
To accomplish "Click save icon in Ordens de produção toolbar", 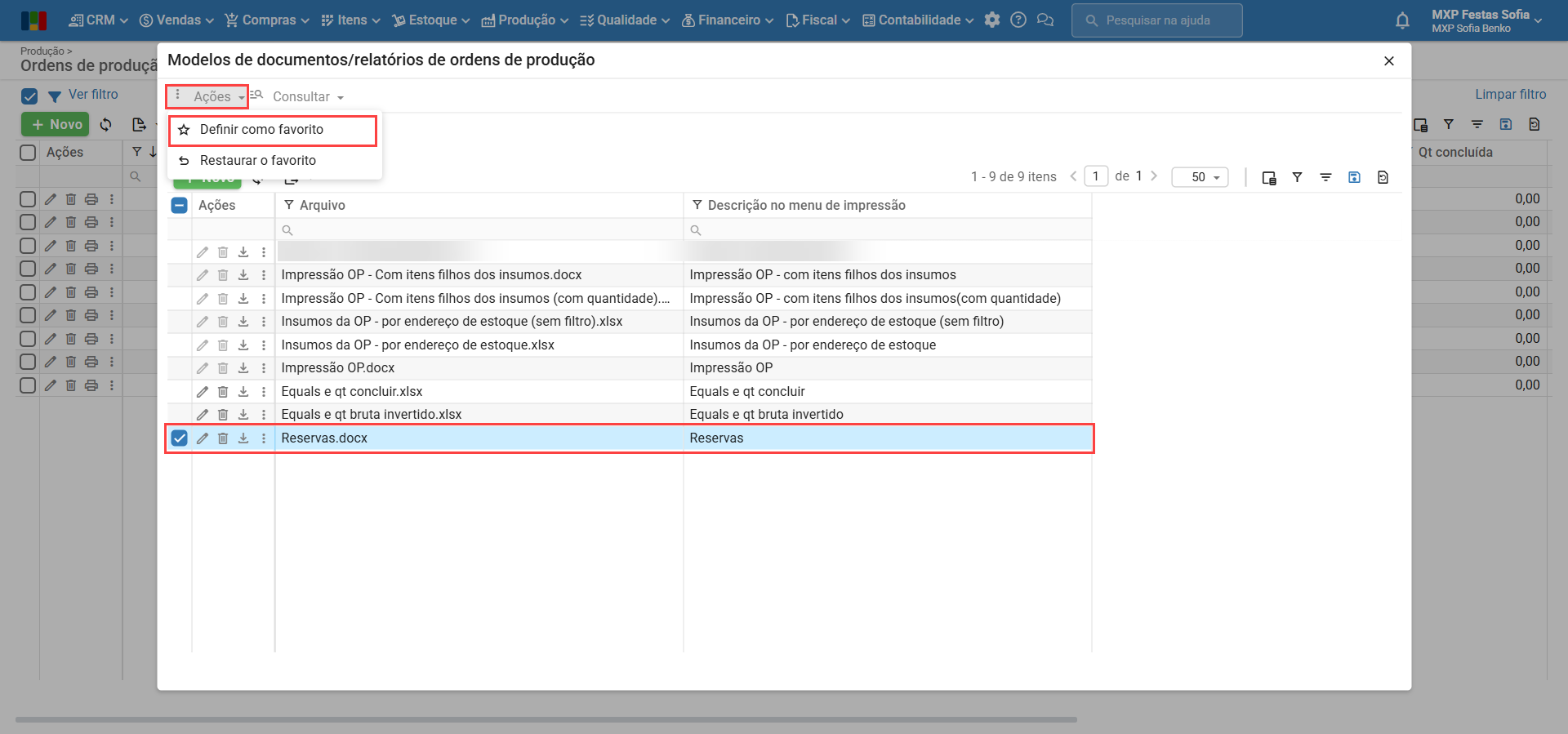I will click(1506, 124).
